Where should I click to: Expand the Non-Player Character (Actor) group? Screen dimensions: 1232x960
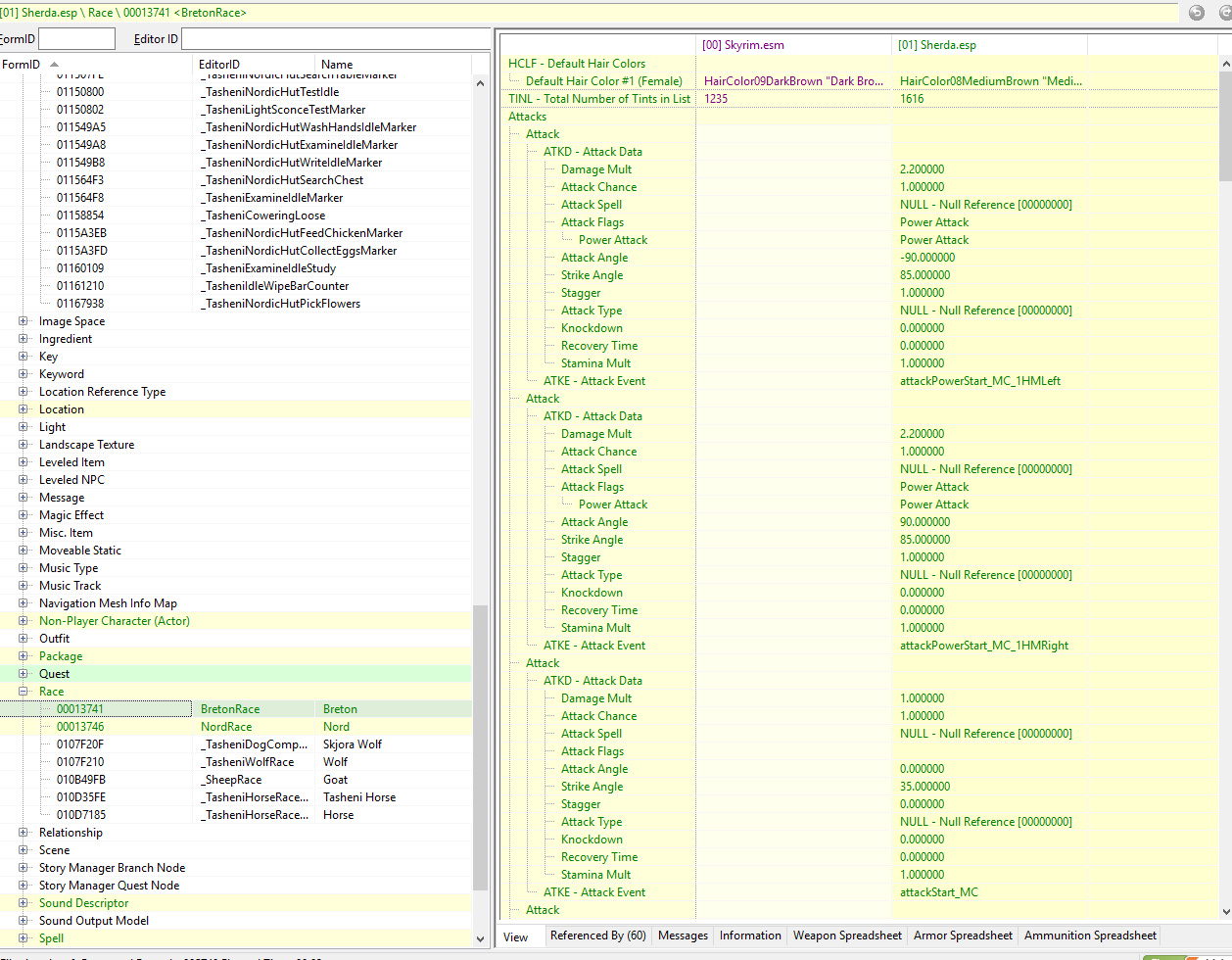pos(24,621)
